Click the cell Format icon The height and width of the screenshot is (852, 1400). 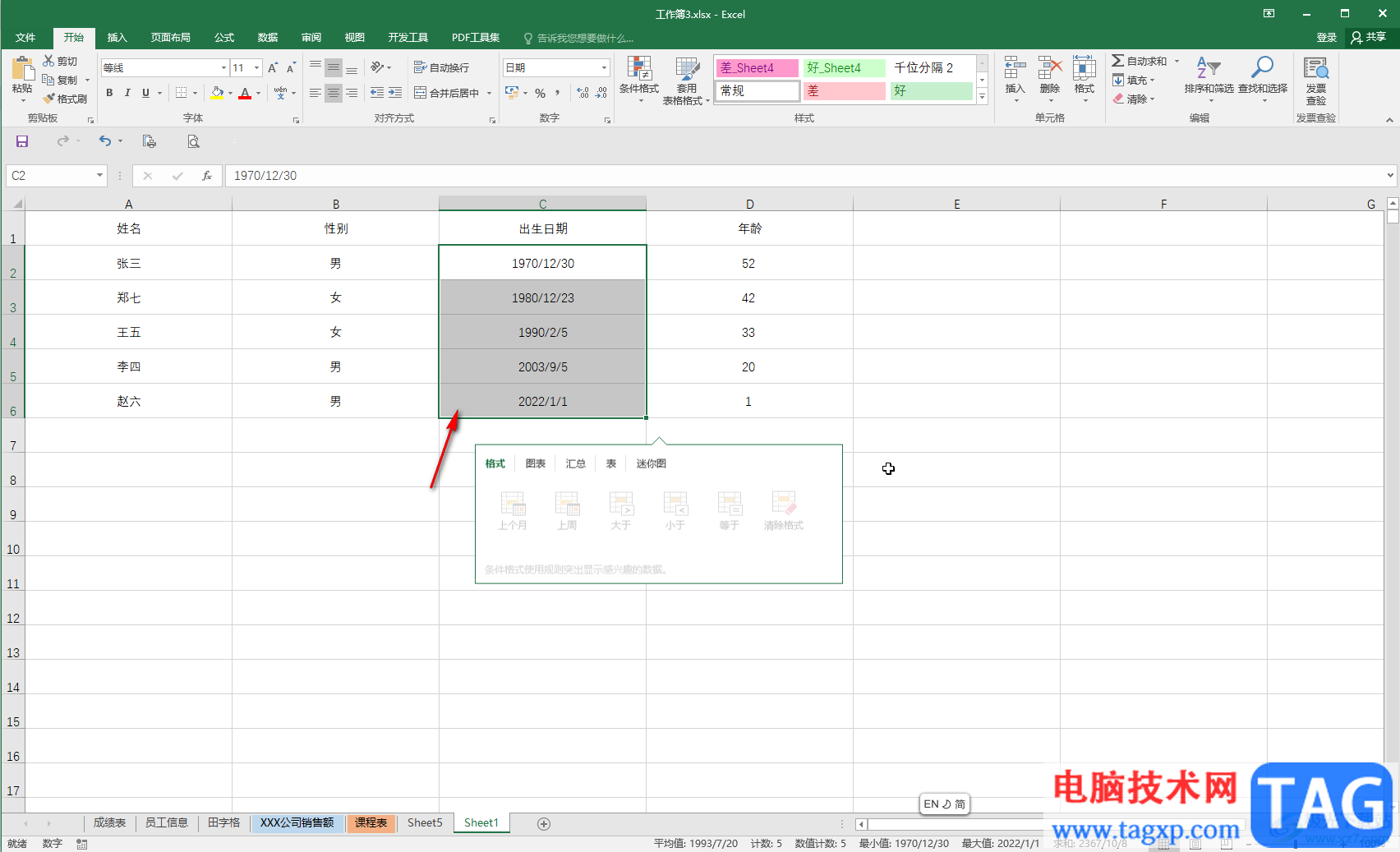coord(1085,68)
